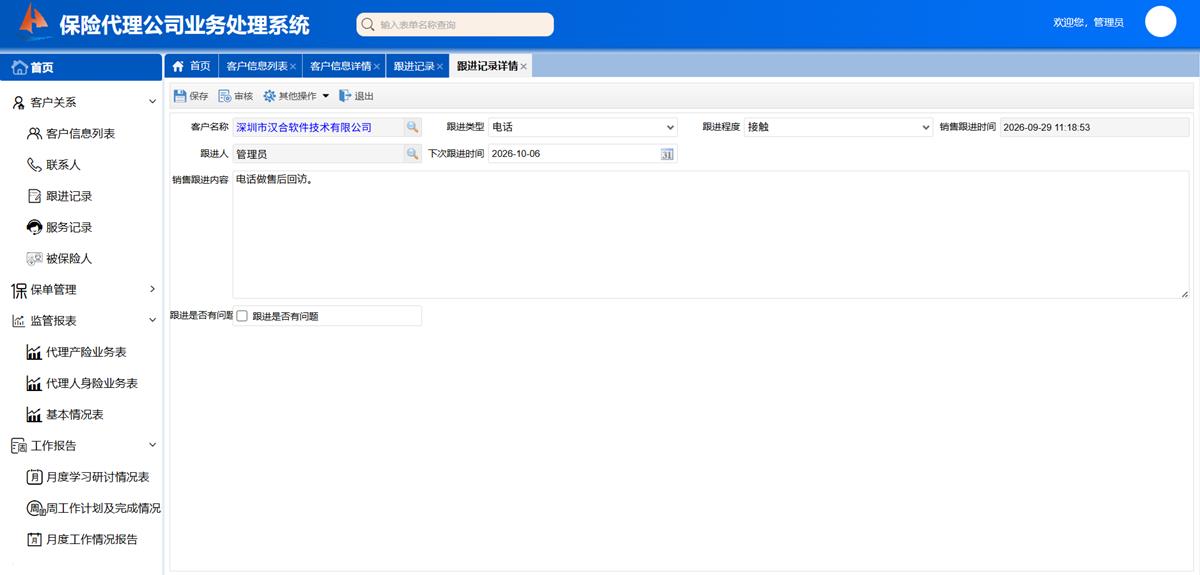Open the calendar icon for 下次跟进时间
1200x575 pixels.
click(x=667, y=154)
